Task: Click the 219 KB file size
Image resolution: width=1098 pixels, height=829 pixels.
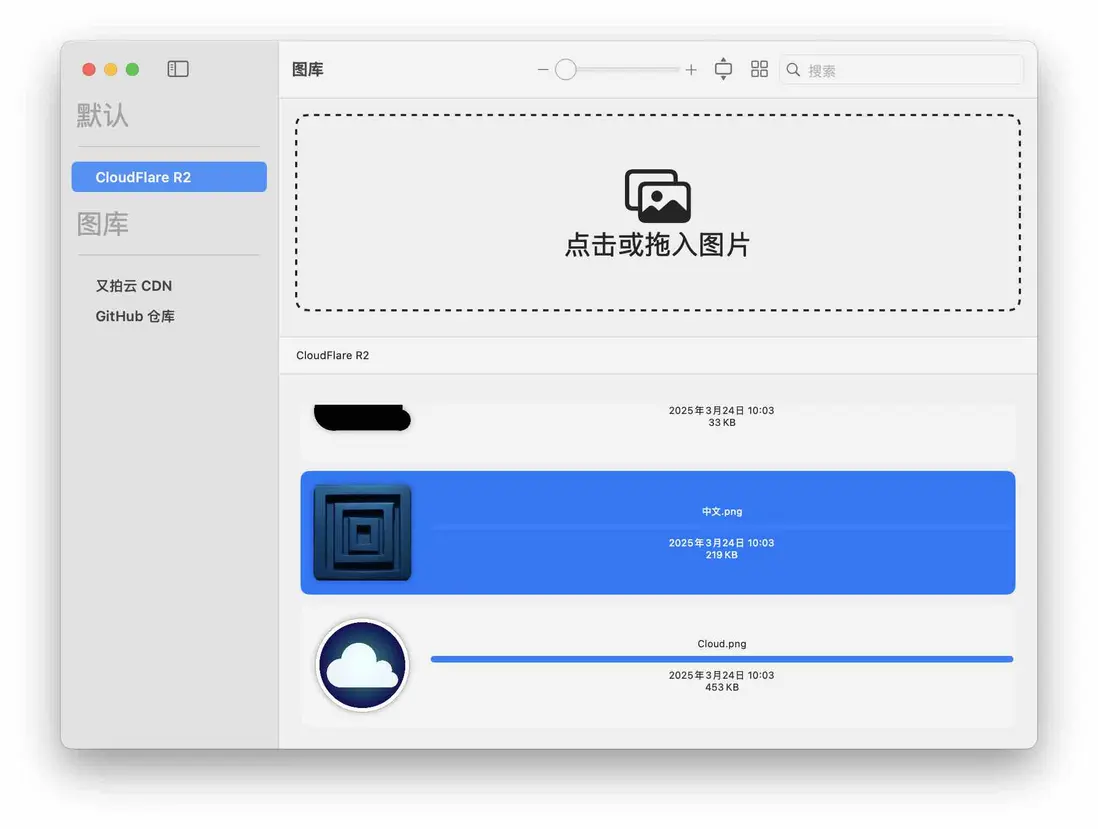Action: click(721, 555)
